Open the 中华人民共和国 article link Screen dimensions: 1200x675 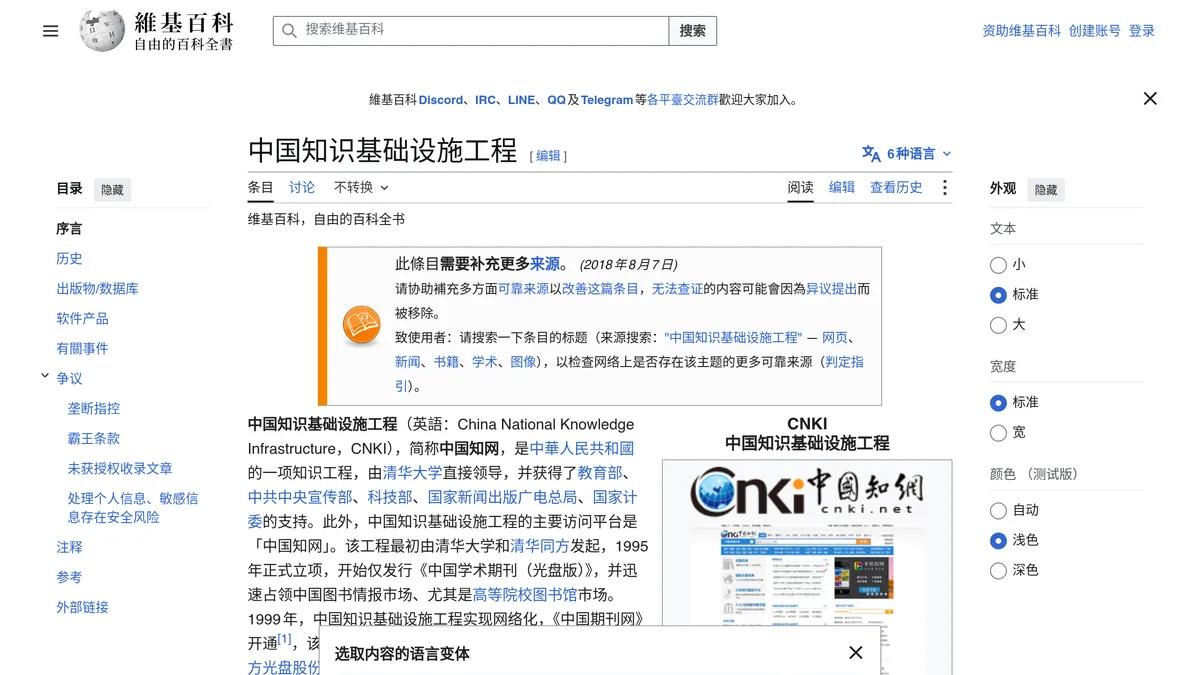tap(582, 449)
